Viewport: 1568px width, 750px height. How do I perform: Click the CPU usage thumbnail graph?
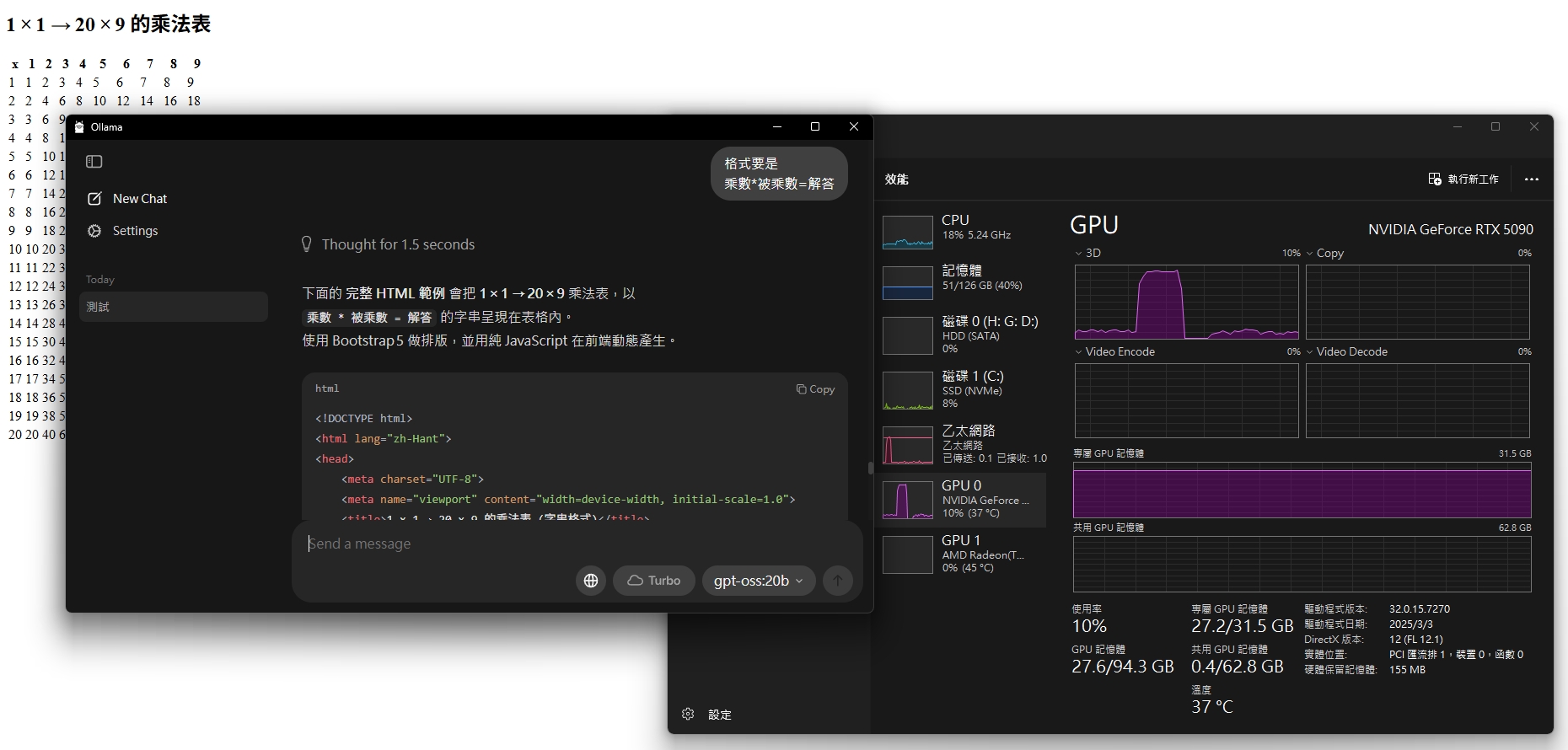click(x=908, y=233)
